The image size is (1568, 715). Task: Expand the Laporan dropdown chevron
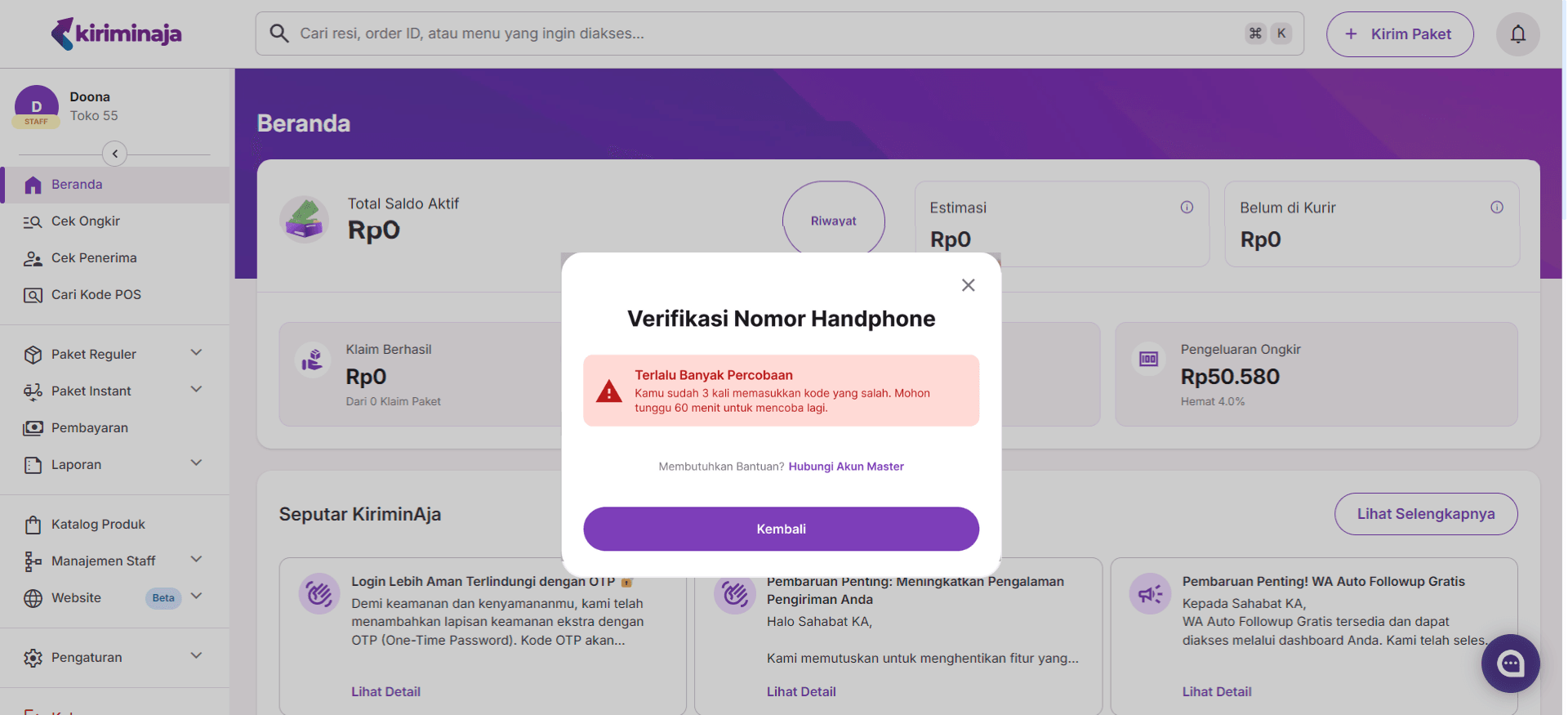196,463
